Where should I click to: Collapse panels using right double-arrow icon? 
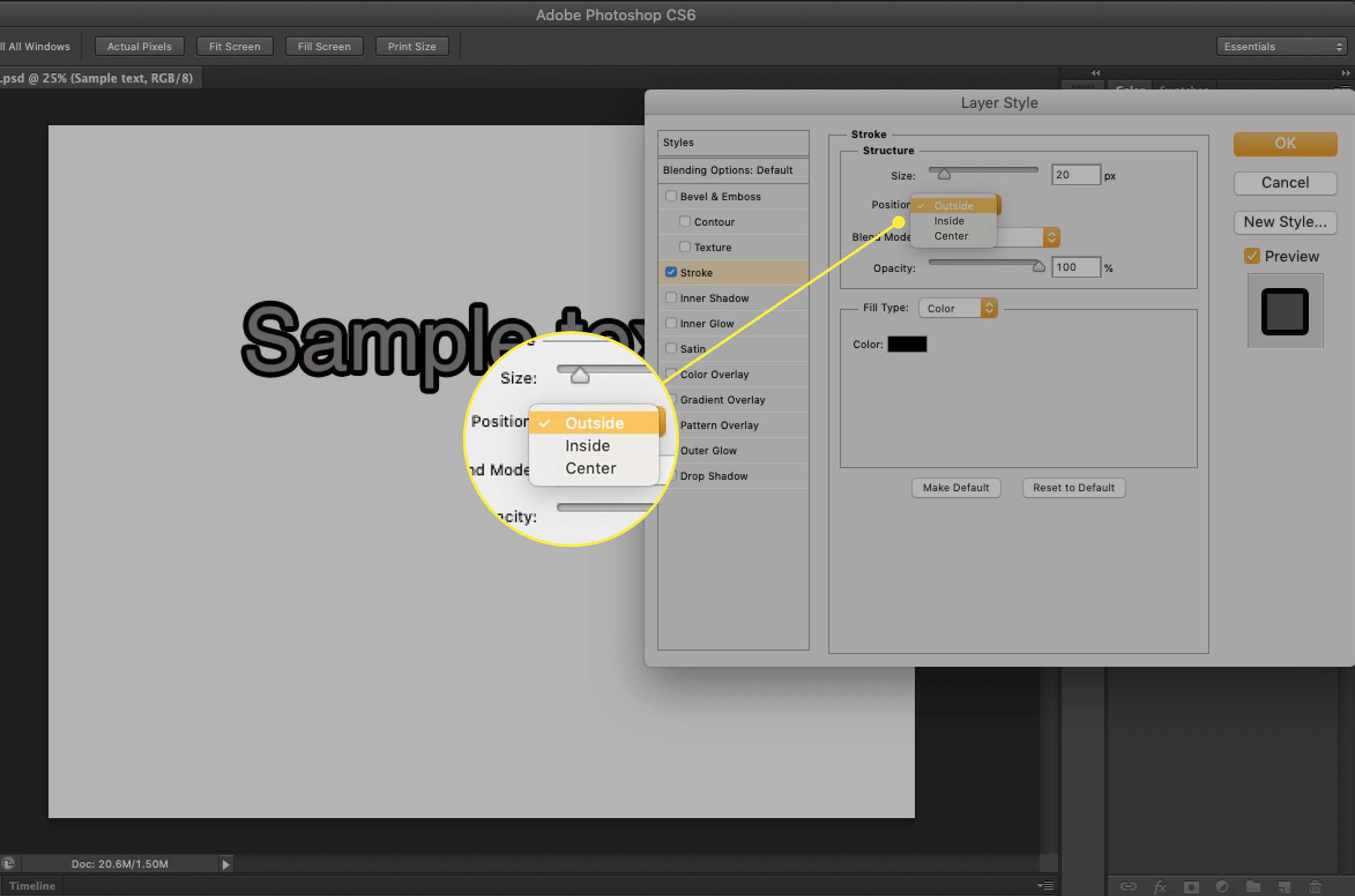point(1345,73)
